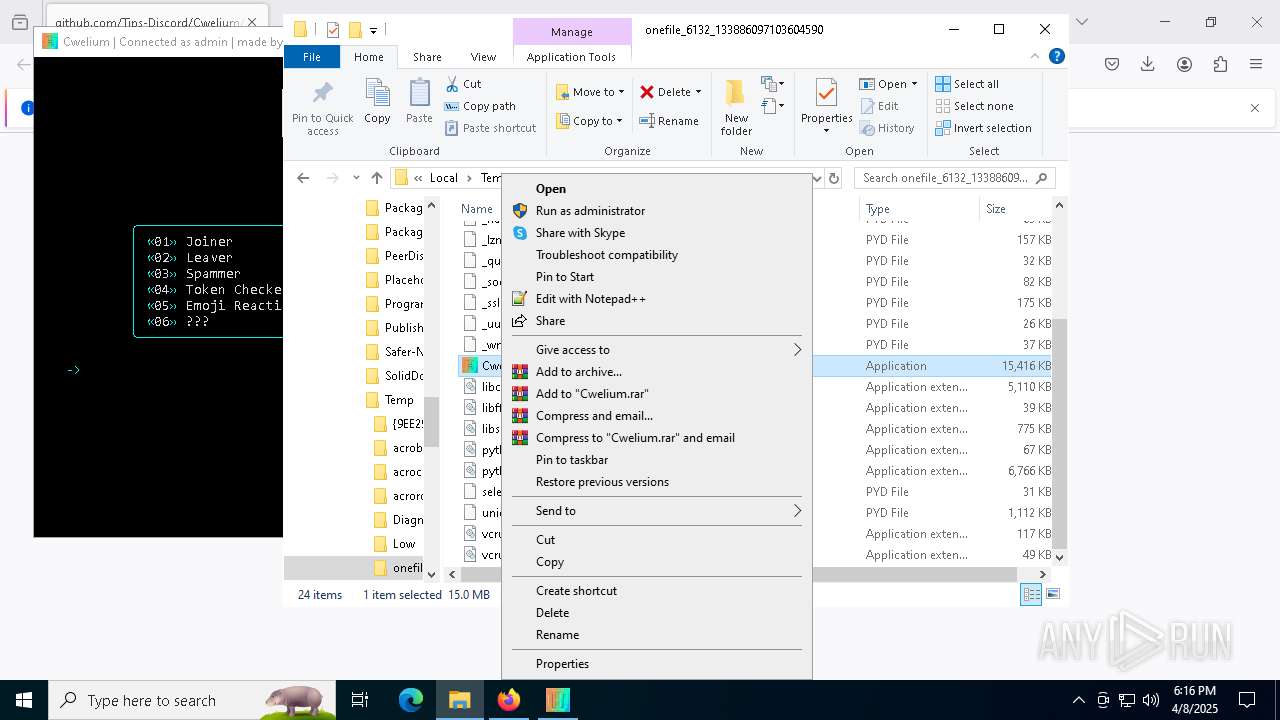Switch to large icons view icon

tap(1052, 595)
